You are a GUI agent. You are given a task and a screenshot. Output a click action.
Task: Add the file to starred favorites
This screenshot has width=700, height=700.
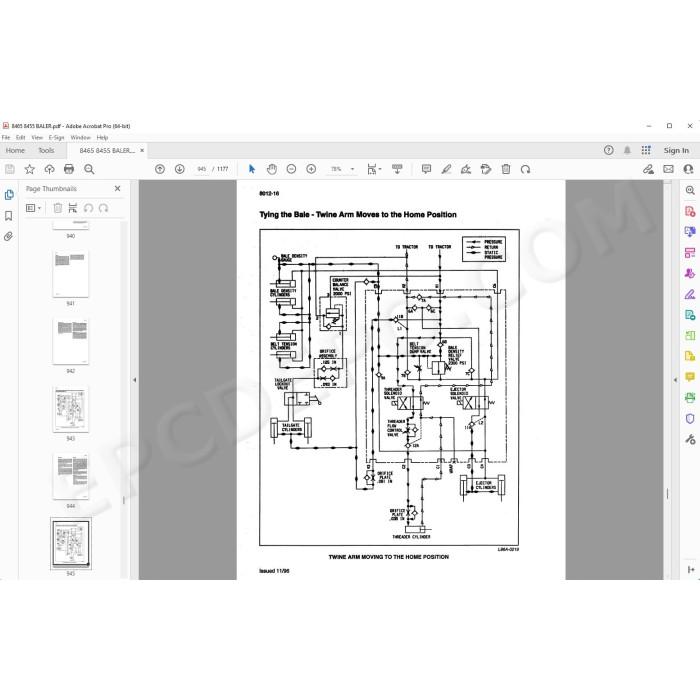click(29, 169)
